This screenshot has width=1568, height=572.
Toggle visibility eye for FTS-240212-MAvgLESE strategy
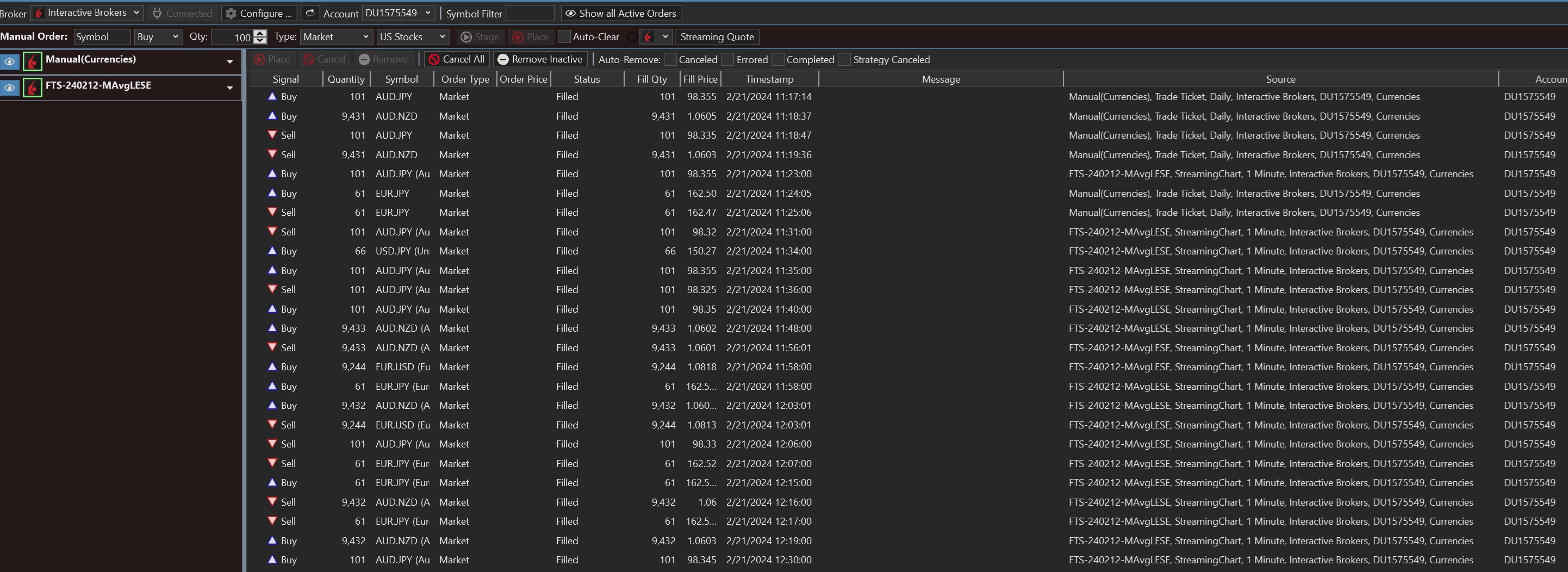coord(10,88)
